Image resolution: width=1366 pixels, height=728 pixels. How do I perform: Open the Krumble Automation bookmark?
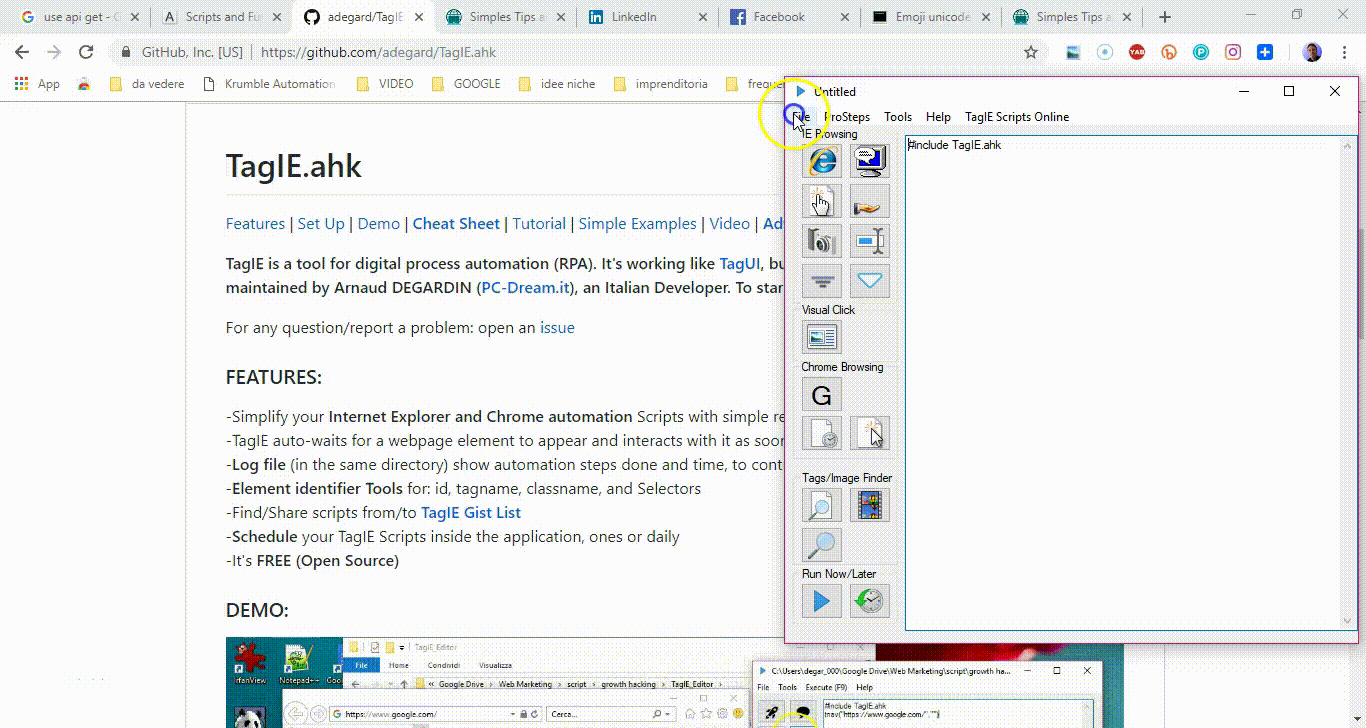pyautogui.click(x=269, y=84)
